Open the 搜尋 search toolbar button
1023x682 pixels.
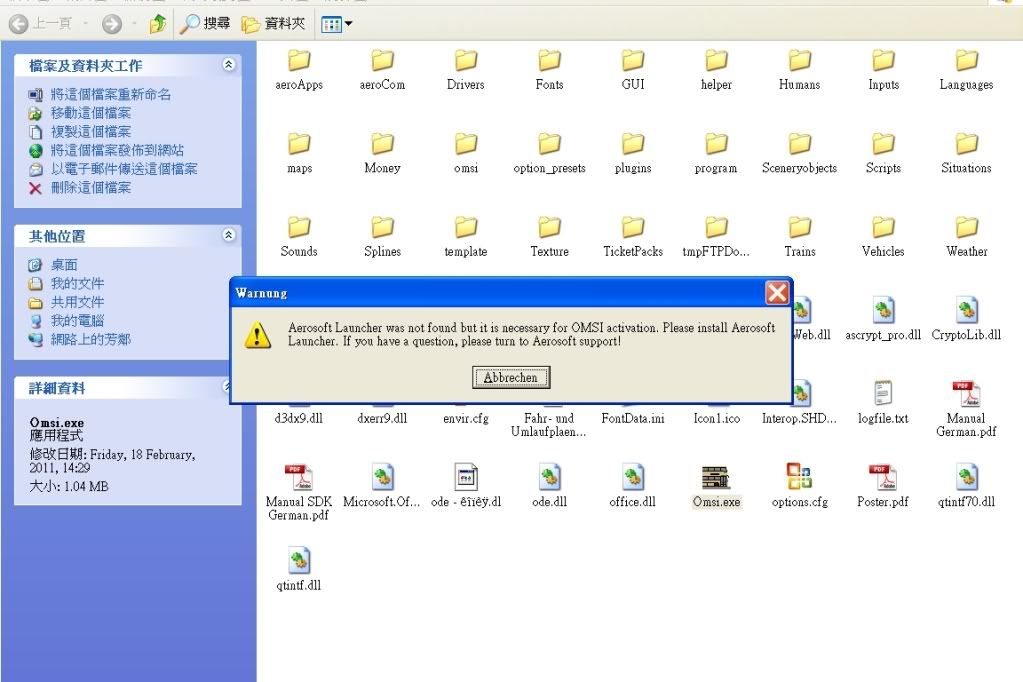coord(205,23)
